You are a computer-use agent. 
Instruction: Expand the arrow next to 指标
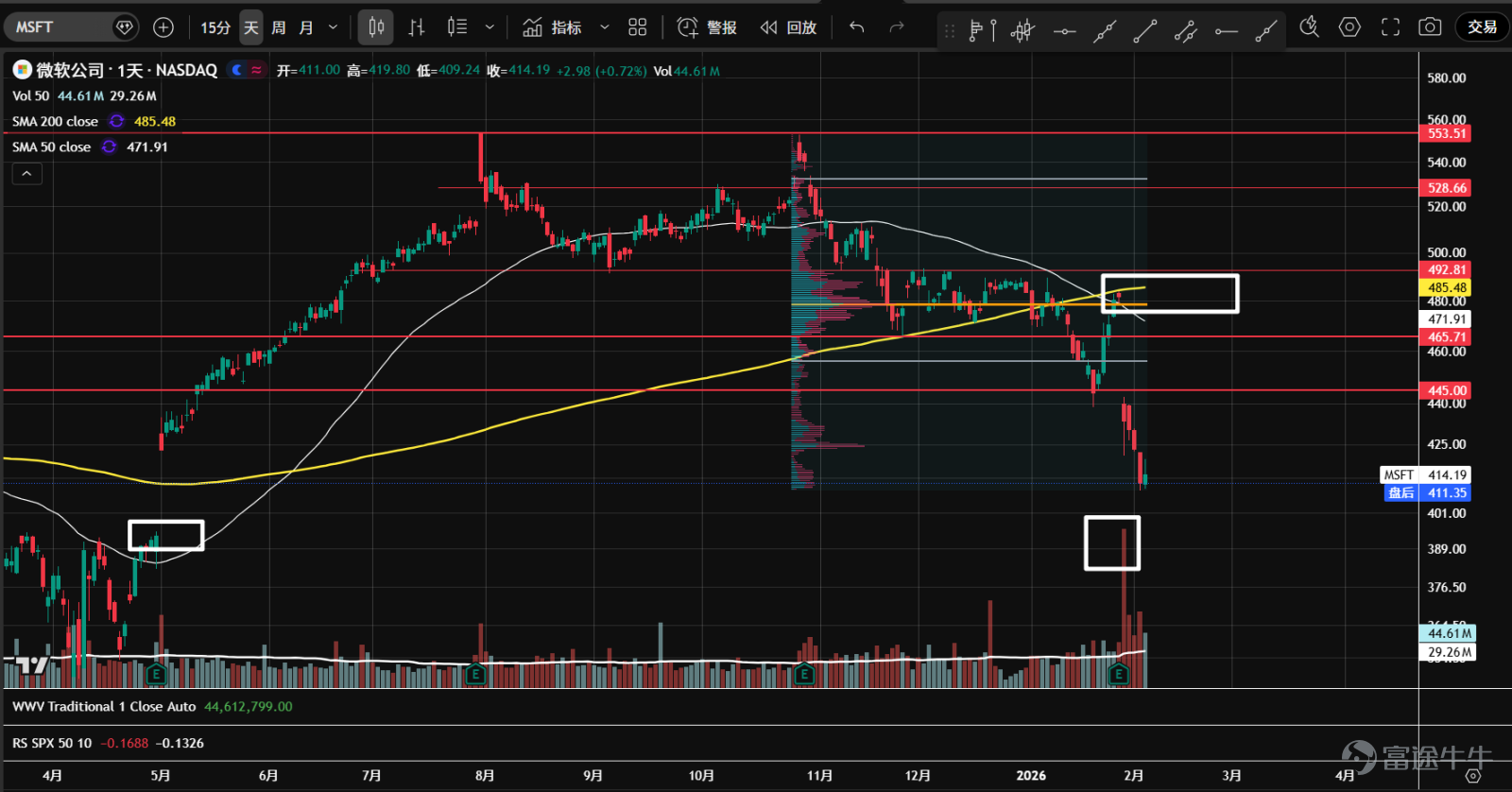pyautogui.click(x=605, y=27)
